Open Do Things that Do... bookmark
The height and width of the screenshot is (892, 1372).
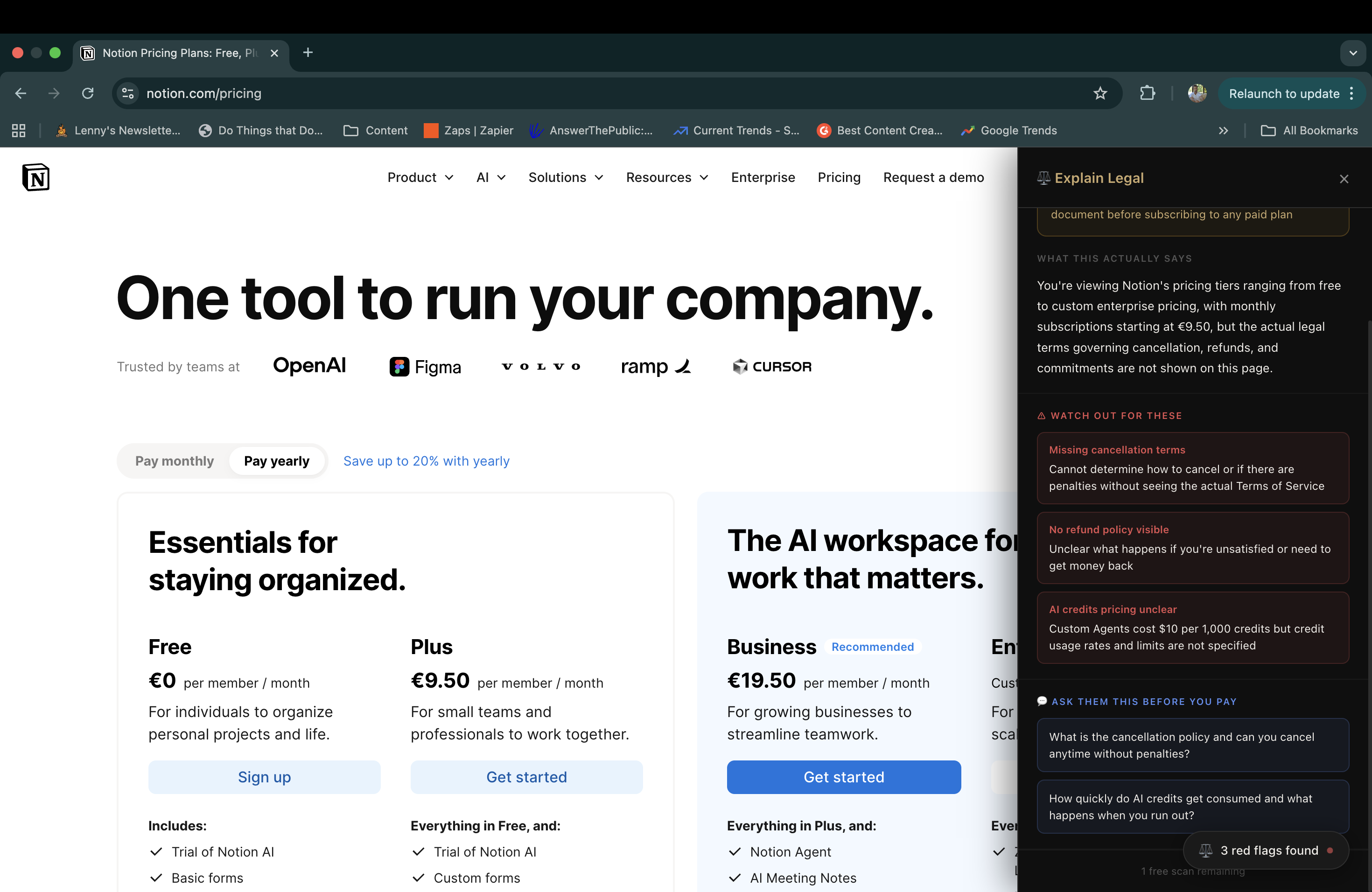[x=260, y=131]
